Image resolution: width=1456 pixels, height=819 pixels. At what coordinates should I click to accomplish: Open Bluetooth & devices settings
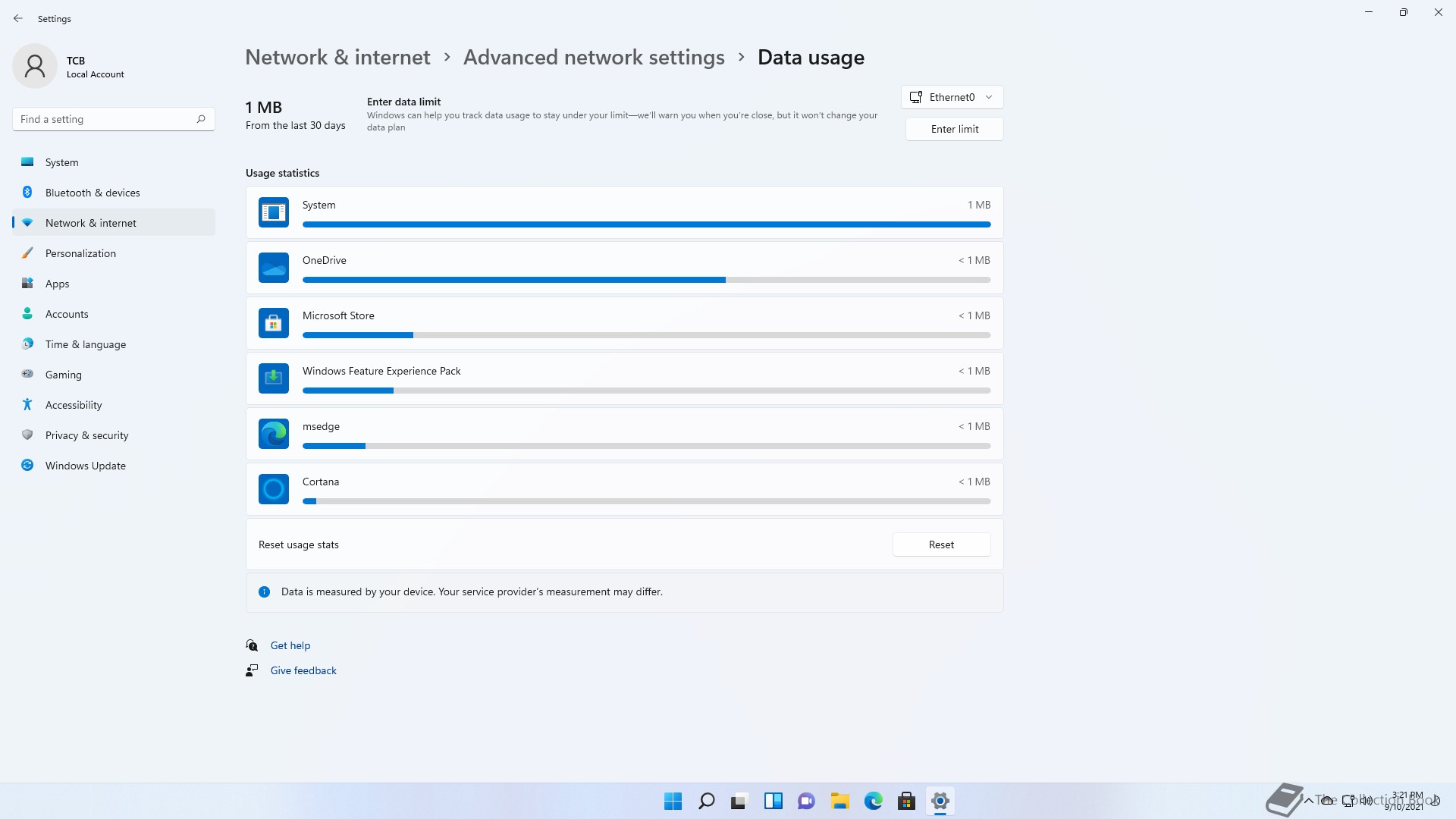click(92, 193)
